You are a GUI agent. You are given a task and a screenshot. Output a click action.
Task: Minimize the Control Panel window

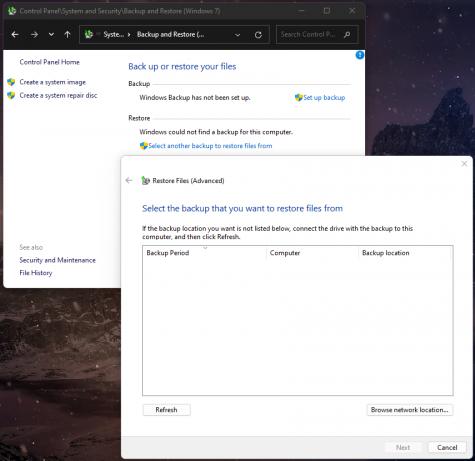(x=301, y=11)
